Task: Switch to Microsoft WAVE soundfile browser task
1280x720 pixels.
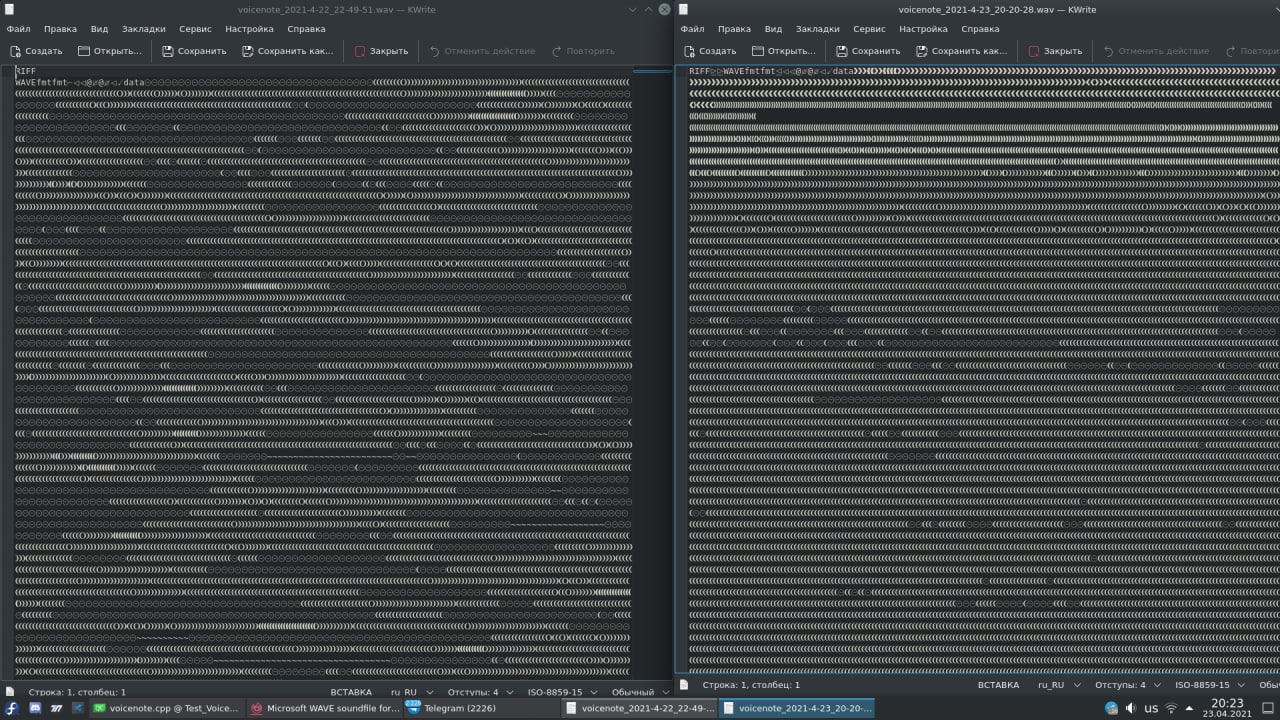Action: click(x=324, y=708)
